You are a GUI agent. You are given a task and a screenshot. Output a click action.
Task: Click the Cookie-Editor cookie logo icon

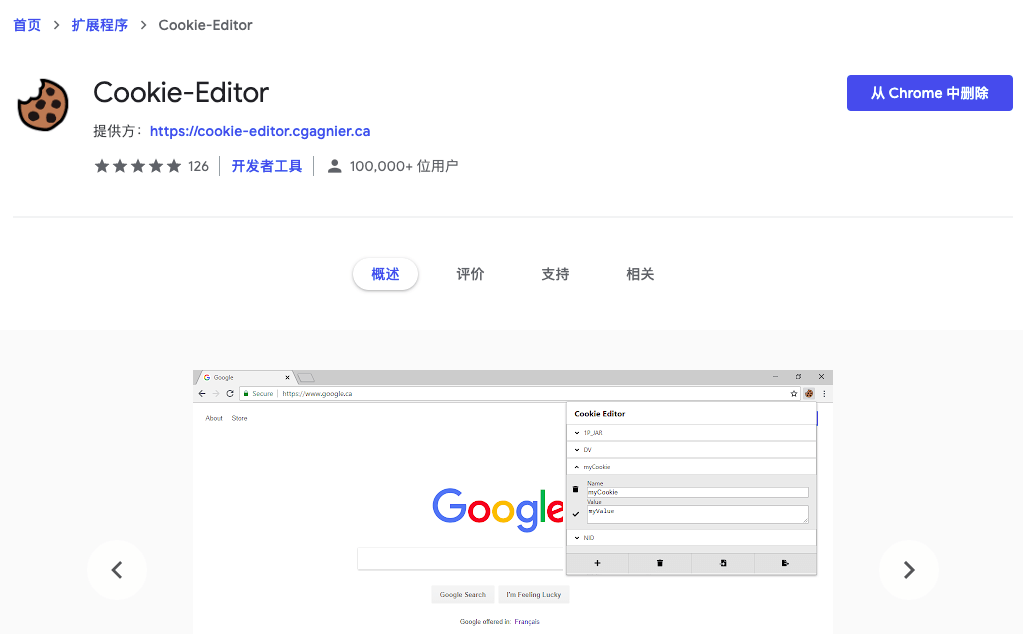tap(43, 105)
